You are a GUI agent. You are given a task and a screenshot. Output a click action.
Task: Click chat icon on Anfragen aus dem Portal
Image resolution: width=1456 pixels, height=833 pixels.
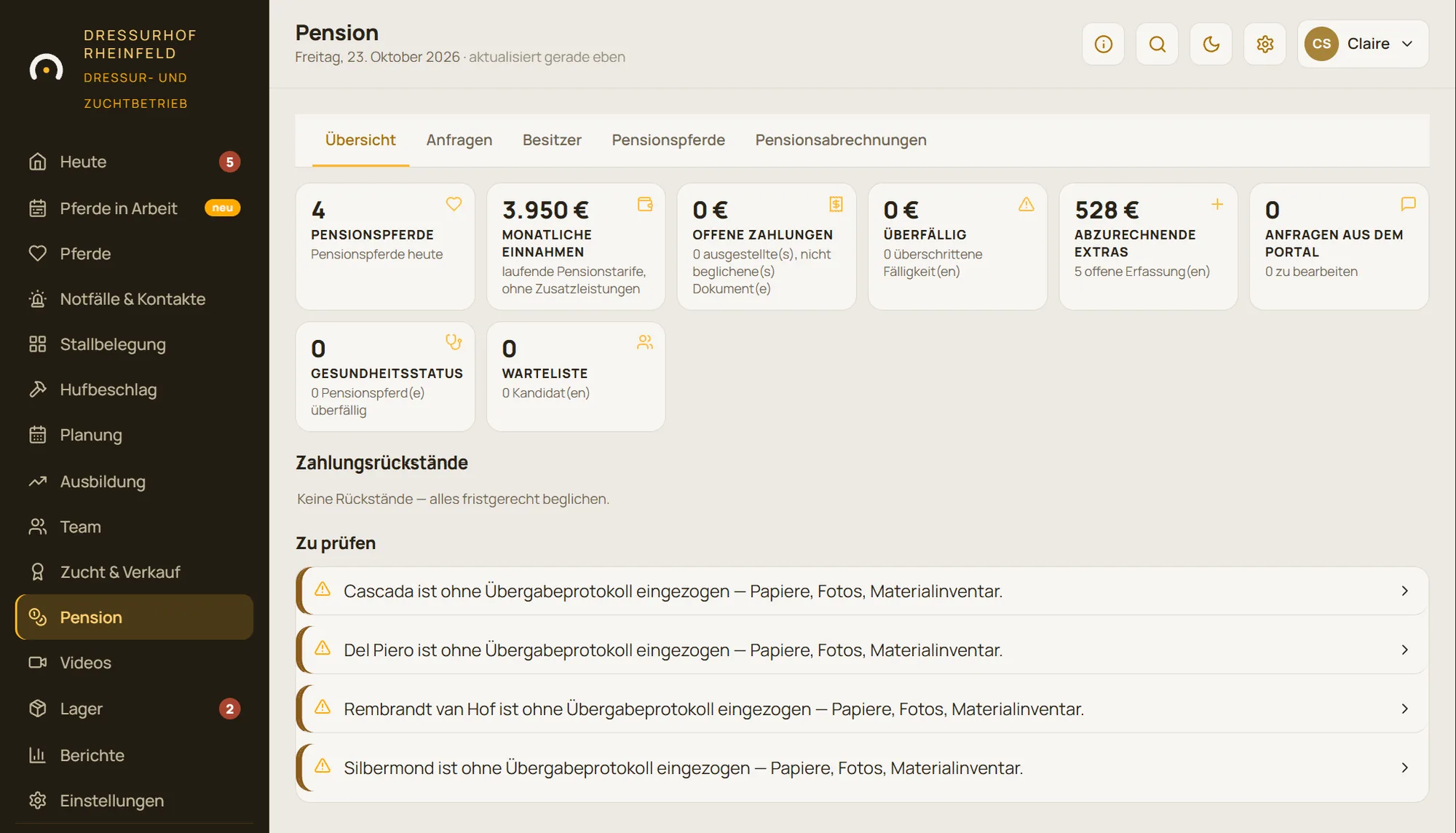(1408, 205)
